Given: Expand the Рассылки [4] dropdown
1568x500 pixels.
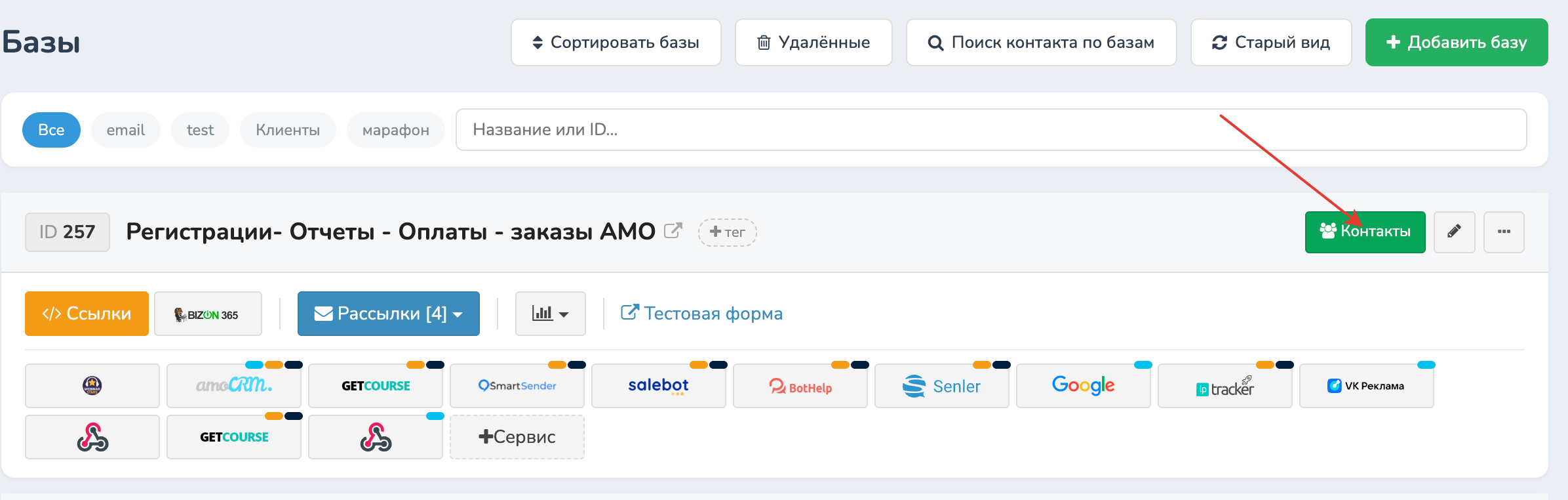Looking at the screenshot, I should click(x=388, y=314).
